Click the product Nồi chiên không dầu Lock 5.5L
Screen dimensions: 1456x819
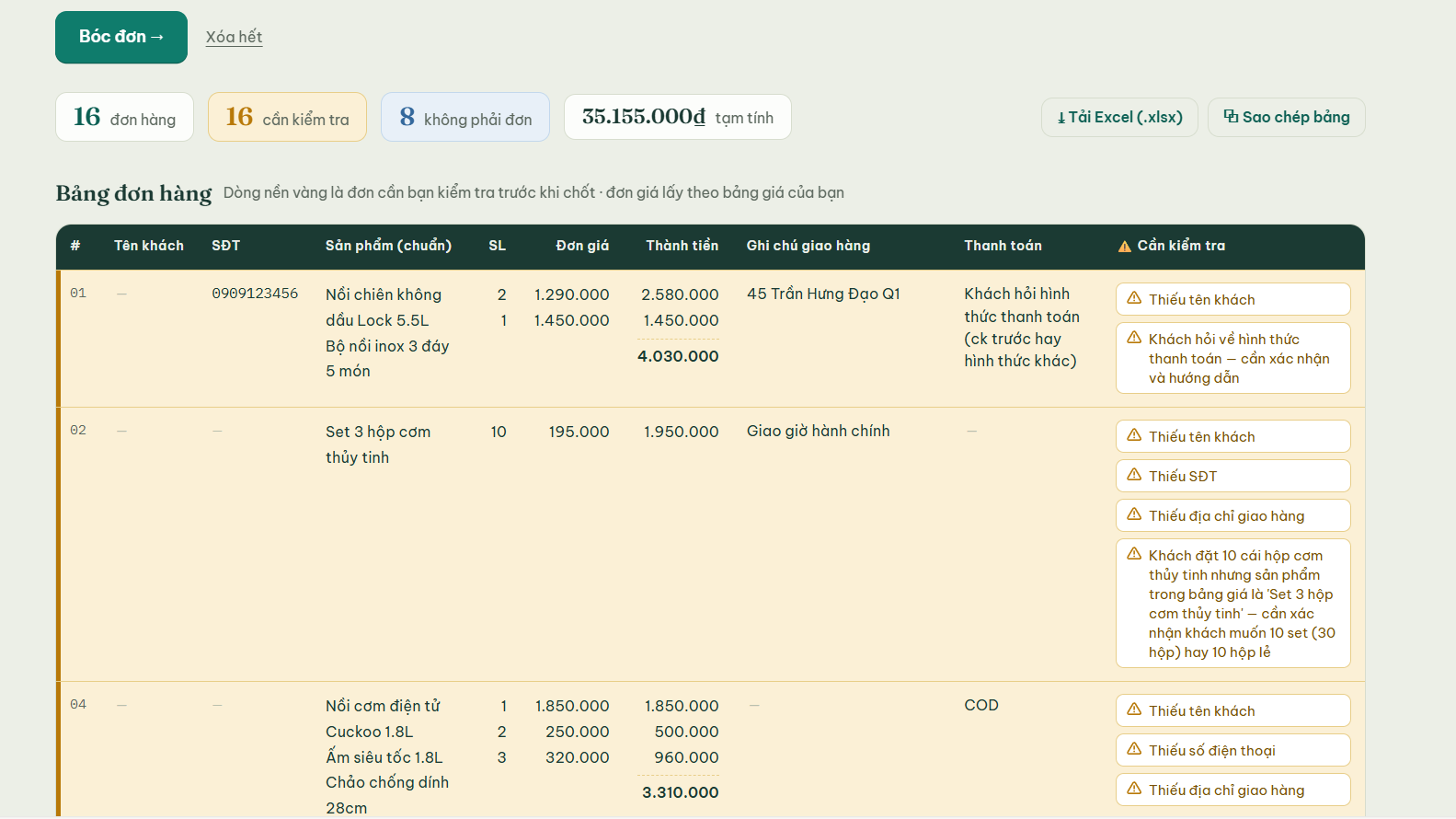pyautogui.click(x=384, y=307)
